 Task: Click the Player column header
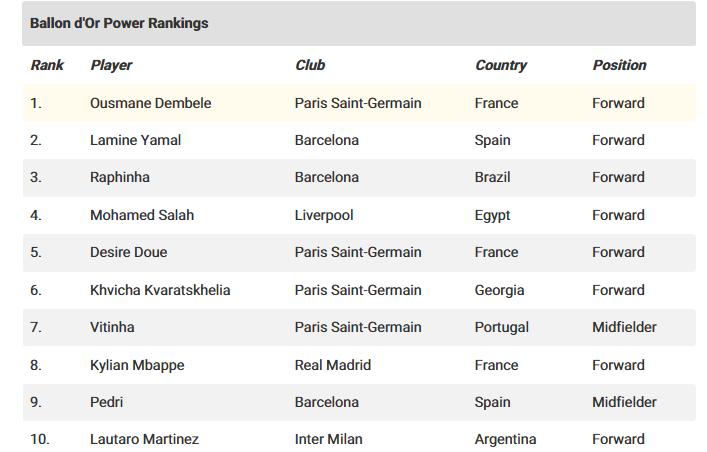coord(111,65)
